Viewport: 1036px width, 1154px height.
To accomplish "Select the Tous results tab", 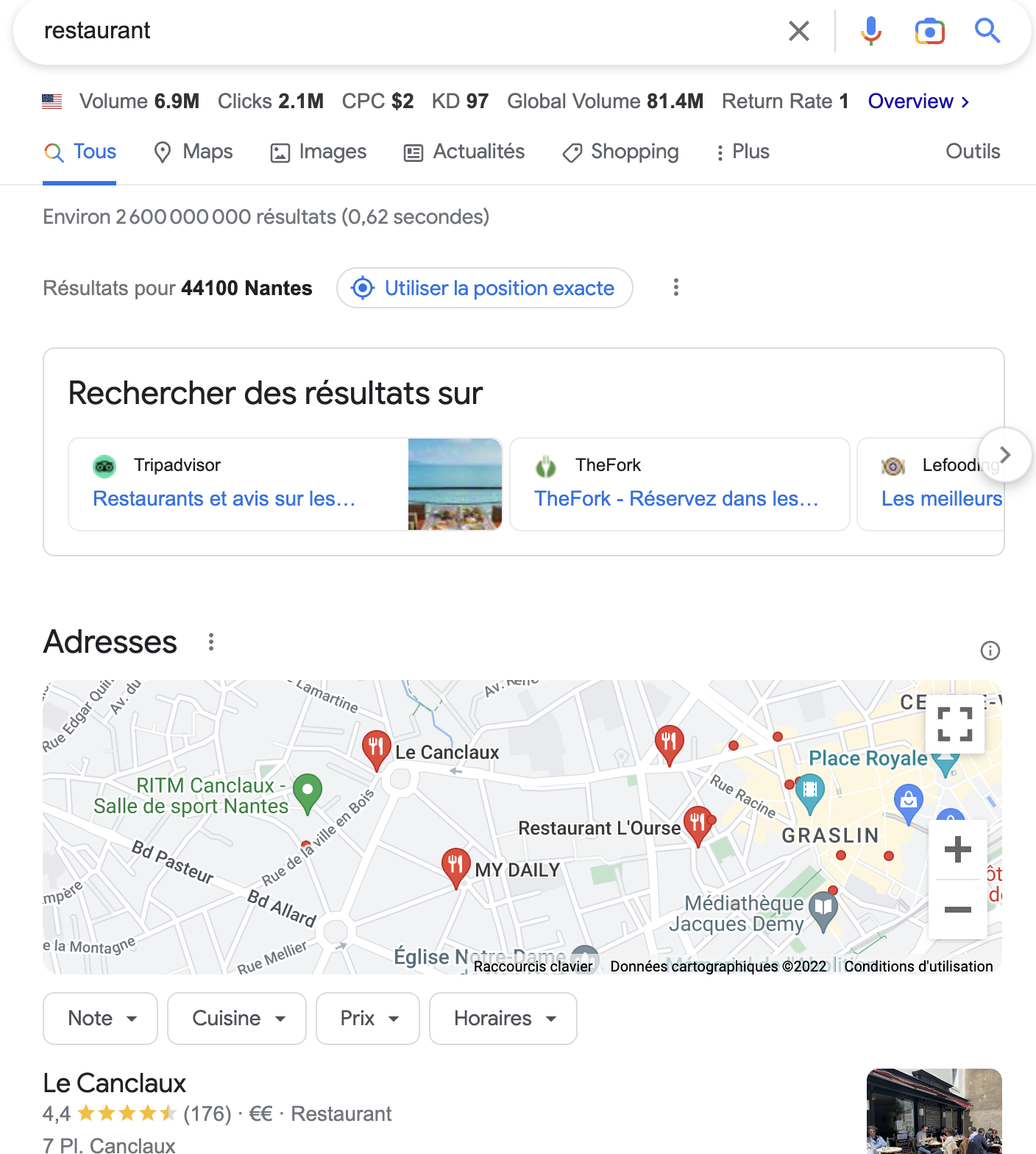I will [79, 152].
